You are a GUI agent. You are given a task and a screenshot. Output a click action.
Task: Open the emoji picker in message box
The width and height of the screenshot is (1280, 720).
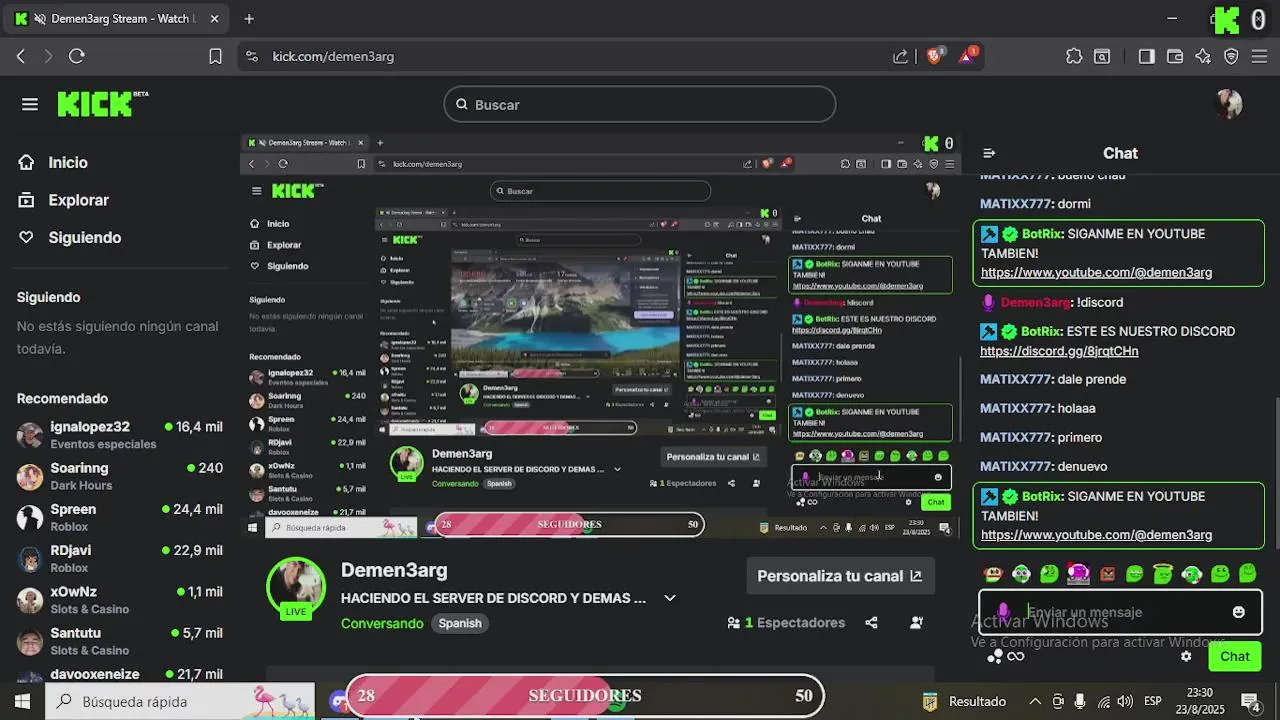point(1239,612)
